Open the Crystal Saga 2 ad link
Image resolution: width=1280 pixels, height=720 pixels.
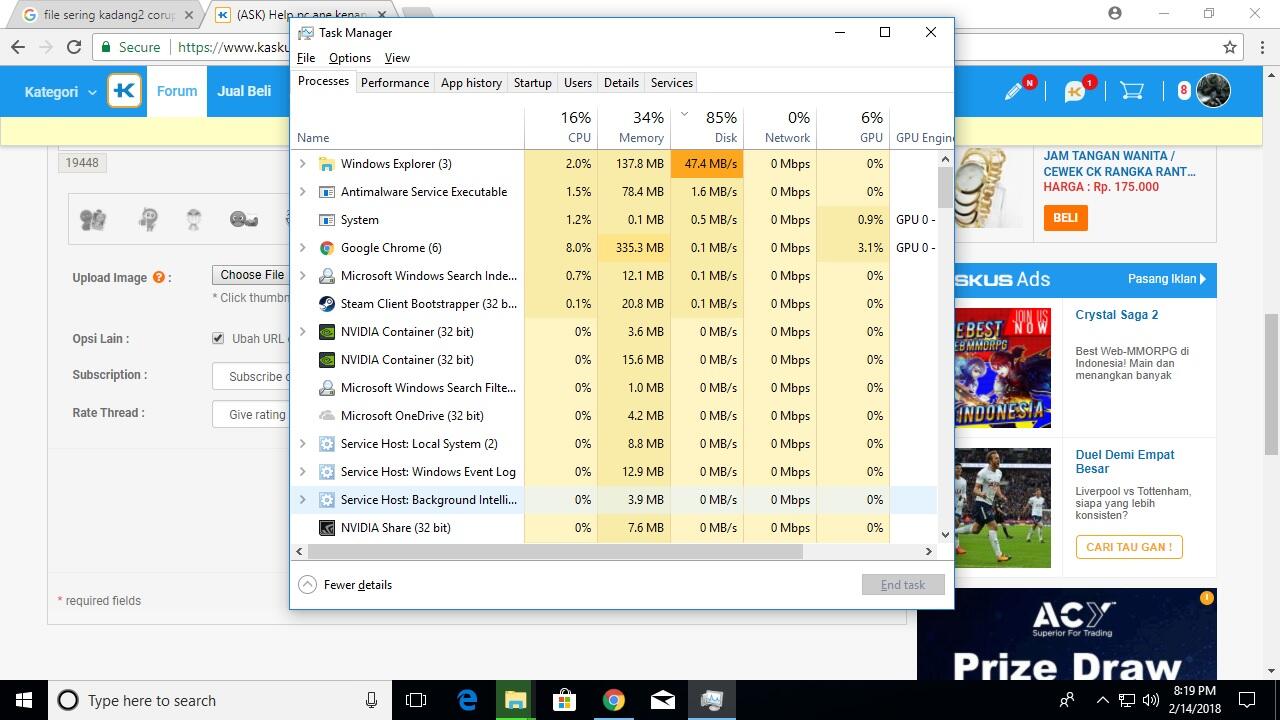(x=1116, y=315)
